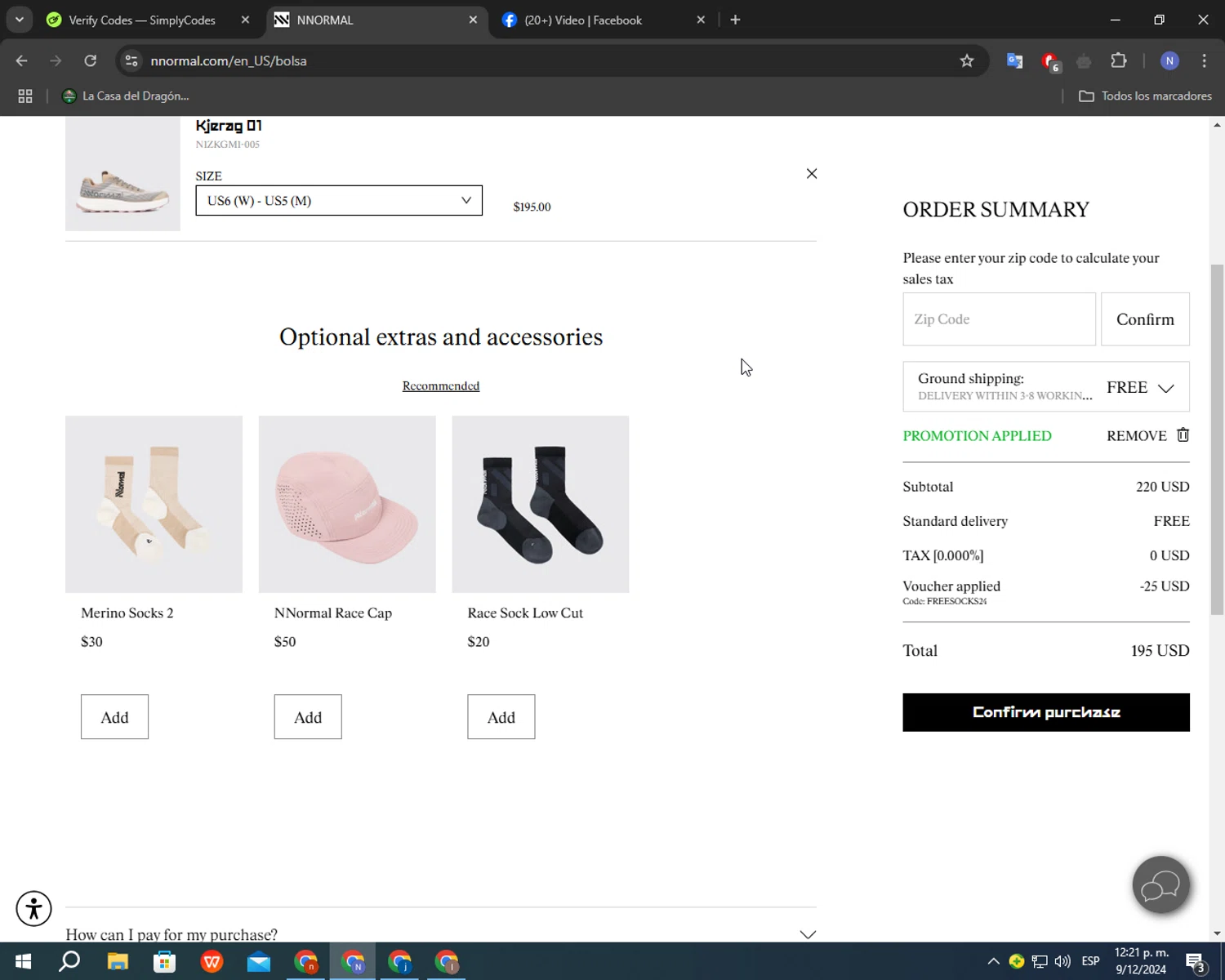Add NNormal Race Cap to bag
The image size is (1225, 980).
click(308, 717)
